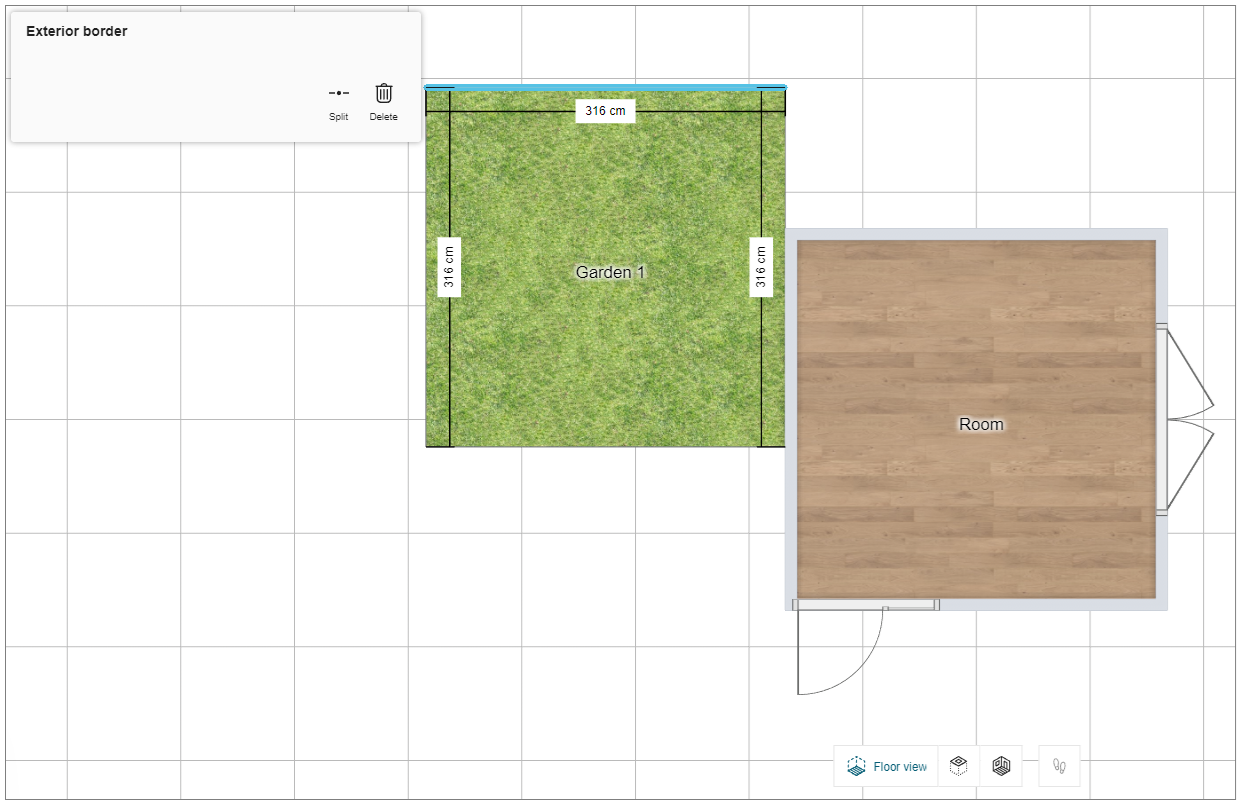
Task: Select the Room label on wooden floor
Action: (x=981, y=424)
